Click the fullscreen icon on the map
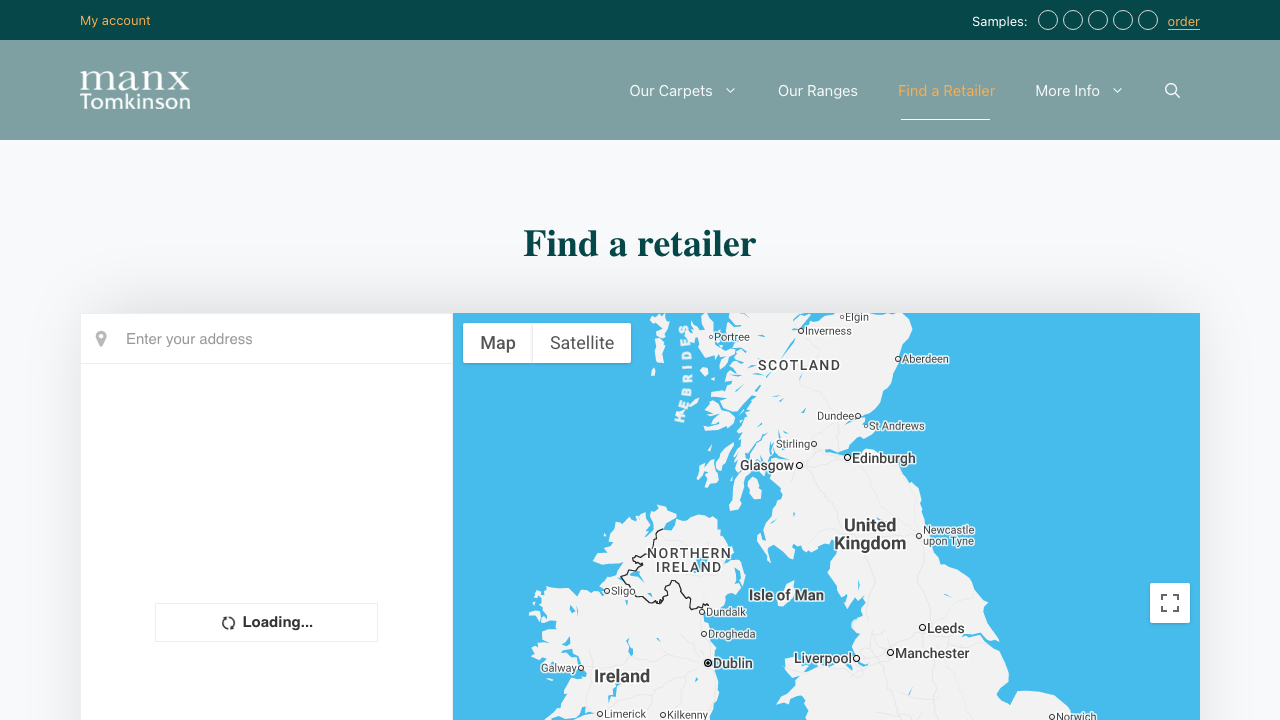Viewport: 1280px width, 720px height. click(x=1170, y=603)
